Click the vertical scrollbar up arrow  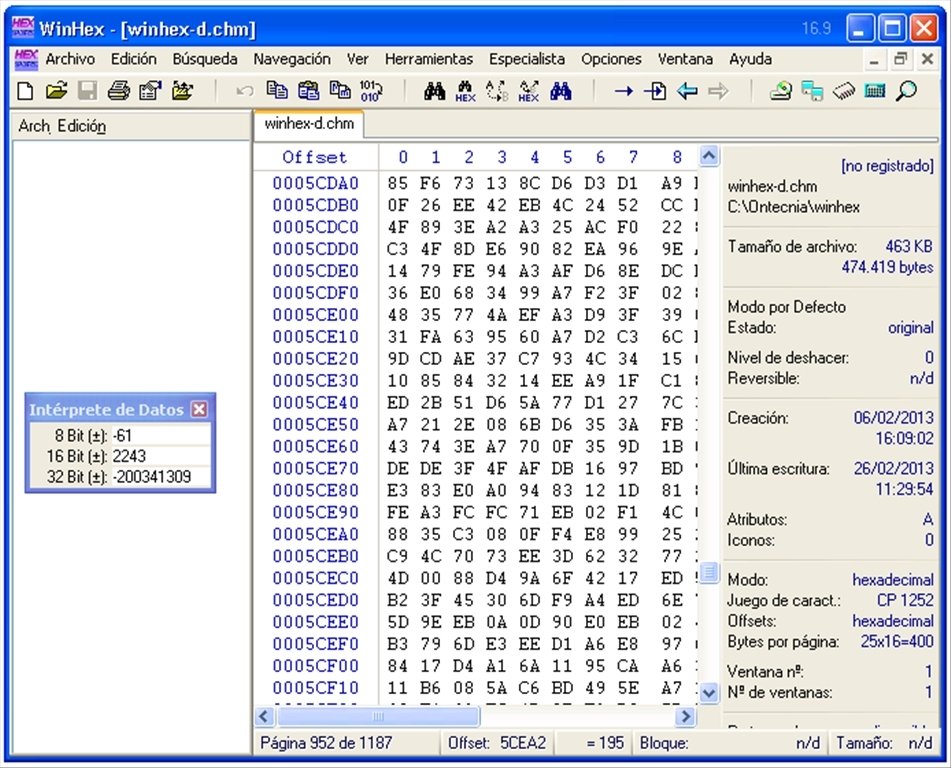pos(708,157)
